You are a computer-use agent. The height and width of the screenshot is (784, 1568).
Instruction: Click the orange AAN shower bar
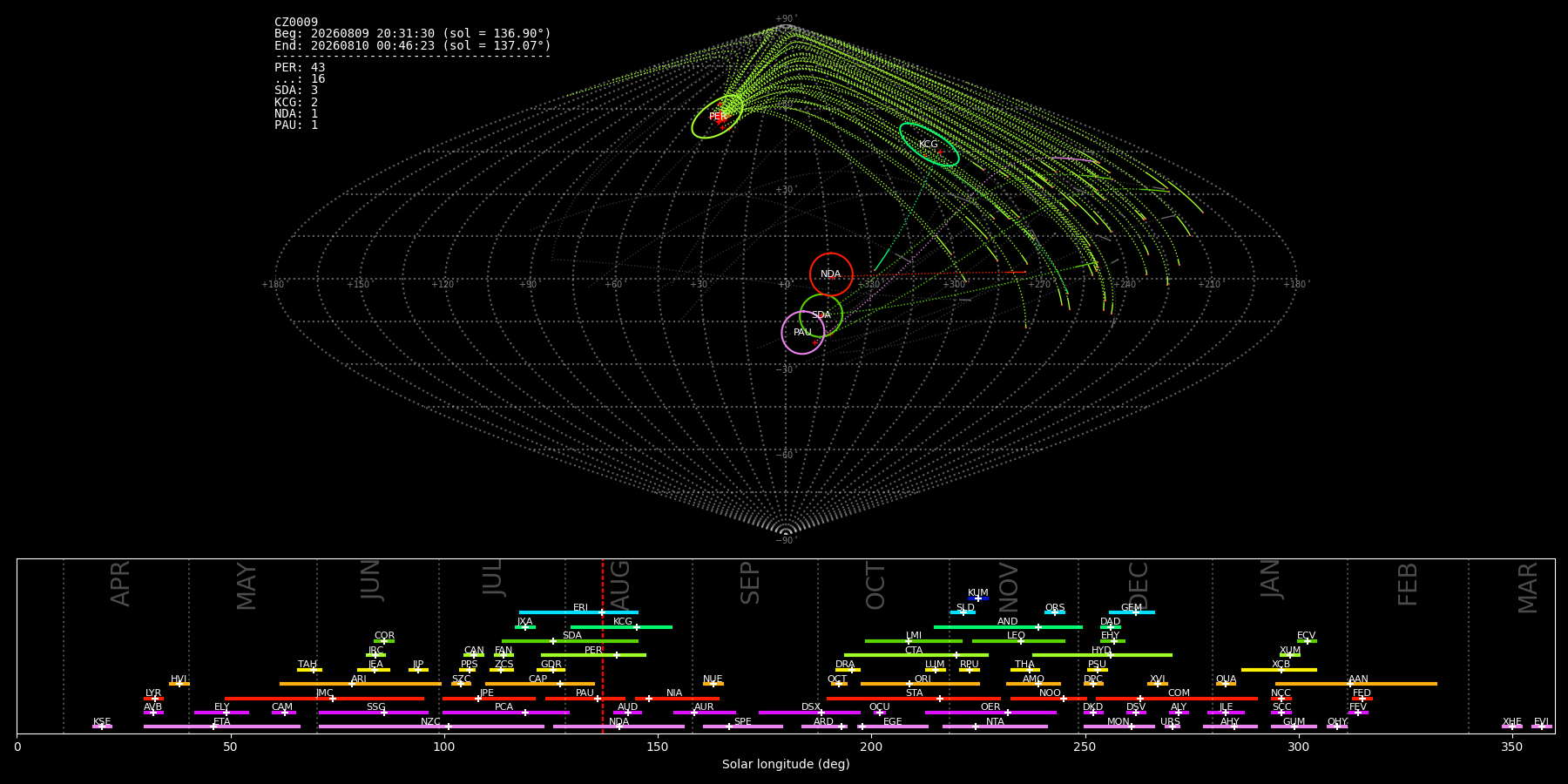1356,684
